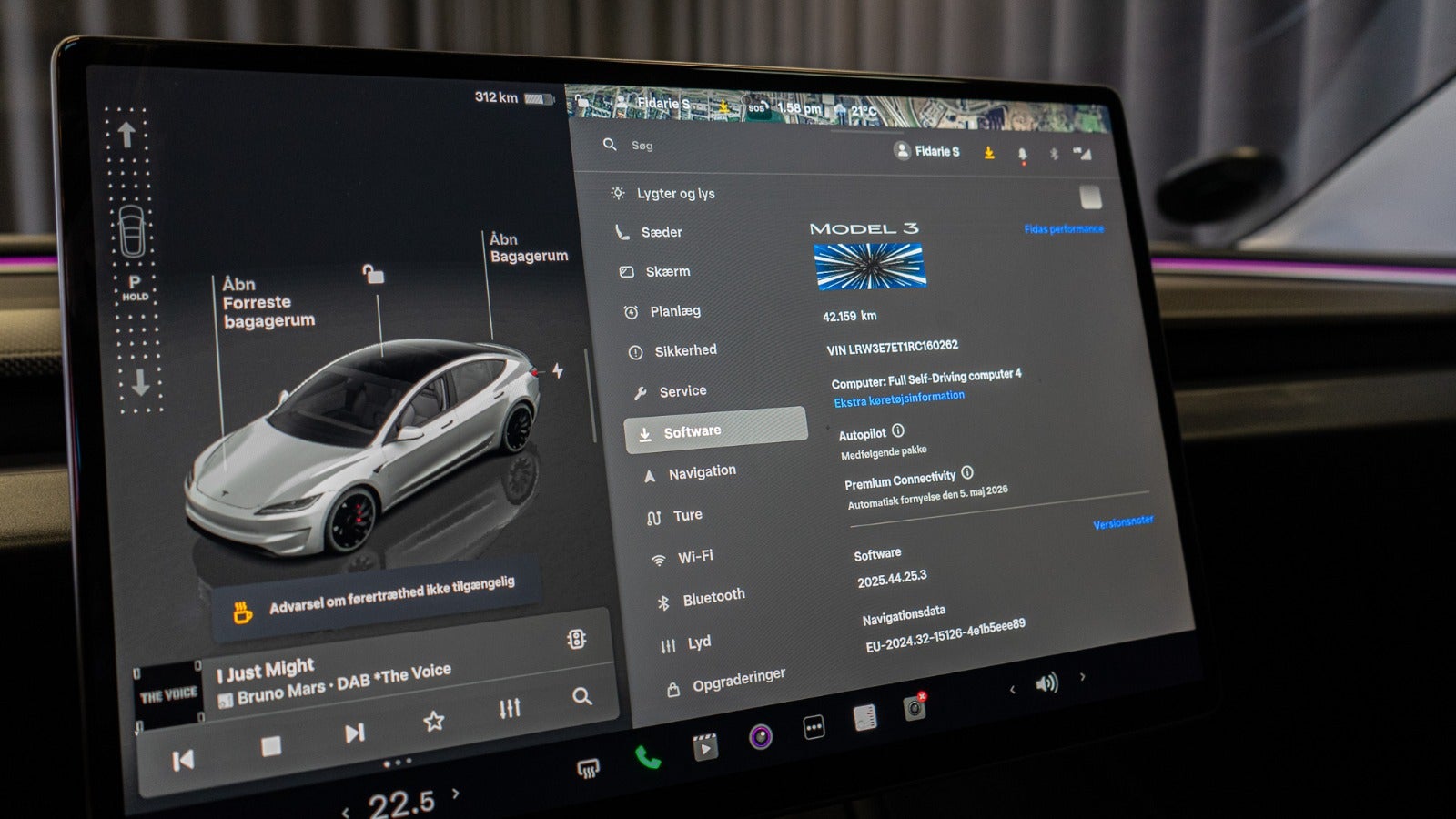Image resolution: width=1456 pixels, height=819 pixels.
Task: Open charge port via lightning bolt icon
Action: click(x=557, y=370)
